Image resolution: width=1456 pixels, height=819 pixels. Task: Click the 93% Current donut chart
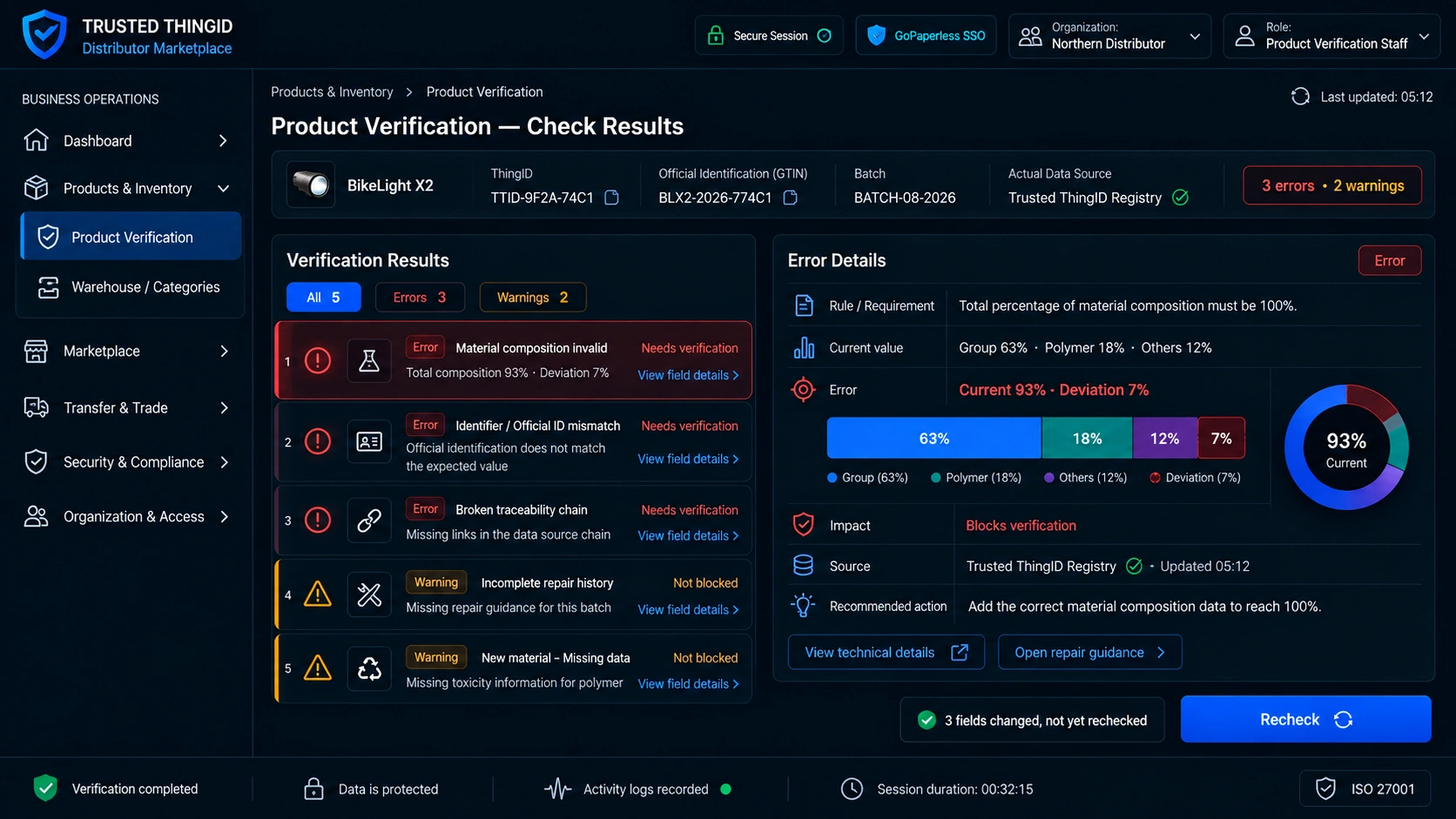pos(1346,448)
